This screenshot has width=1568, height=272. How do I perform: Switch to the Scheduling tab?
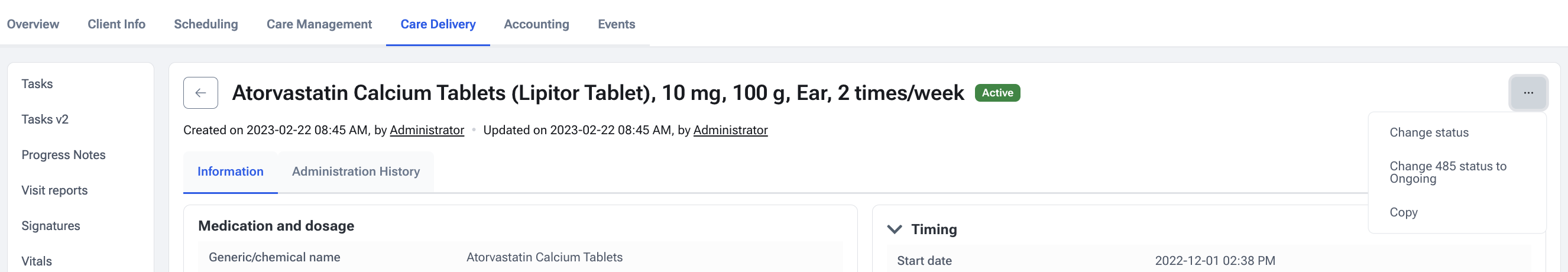pyautogui.click(x=206, y=24)
